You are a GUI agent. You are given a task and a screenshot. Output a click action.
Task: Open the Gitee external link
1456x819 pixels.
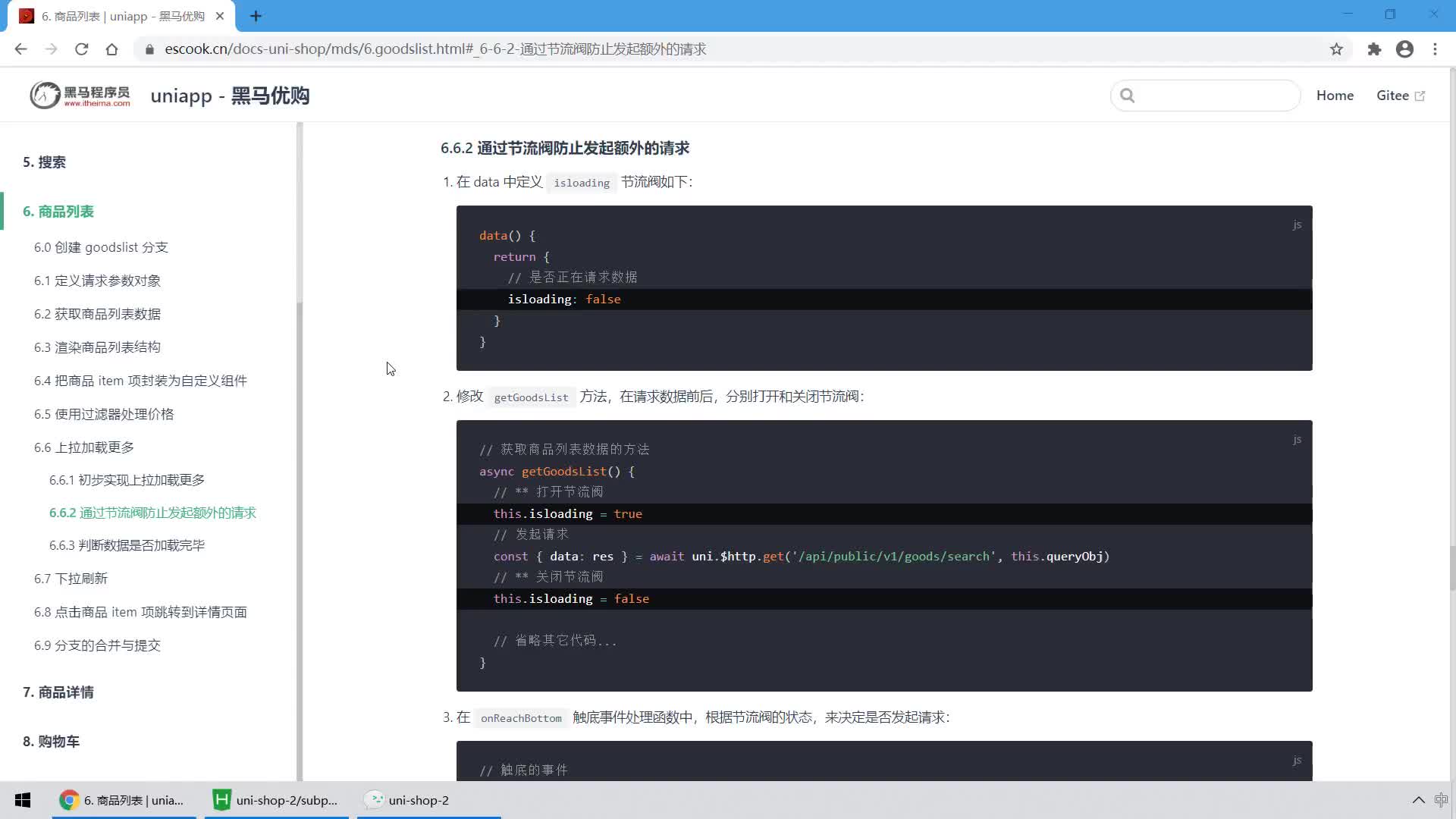click(1401, 96)
